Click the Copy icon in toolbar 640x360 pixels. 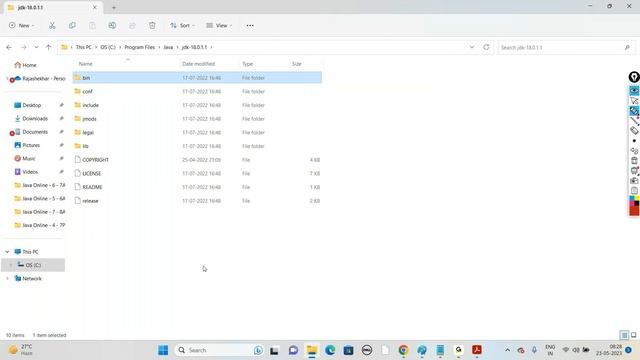(x=72, y=25)
